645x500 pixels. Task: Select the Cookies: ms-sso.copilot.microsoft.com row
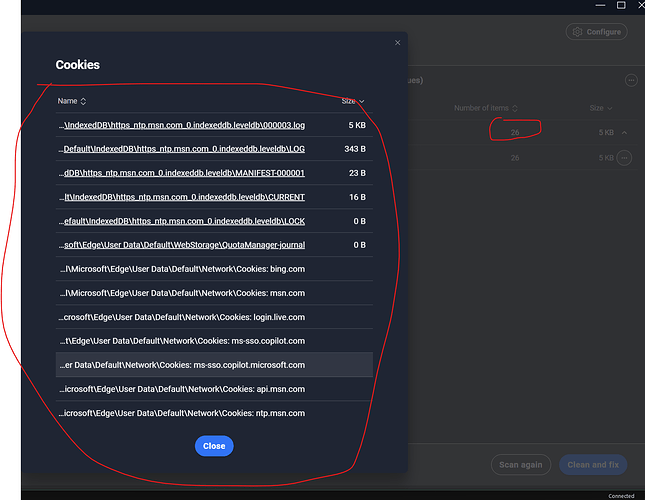click(x=214, y=365)
